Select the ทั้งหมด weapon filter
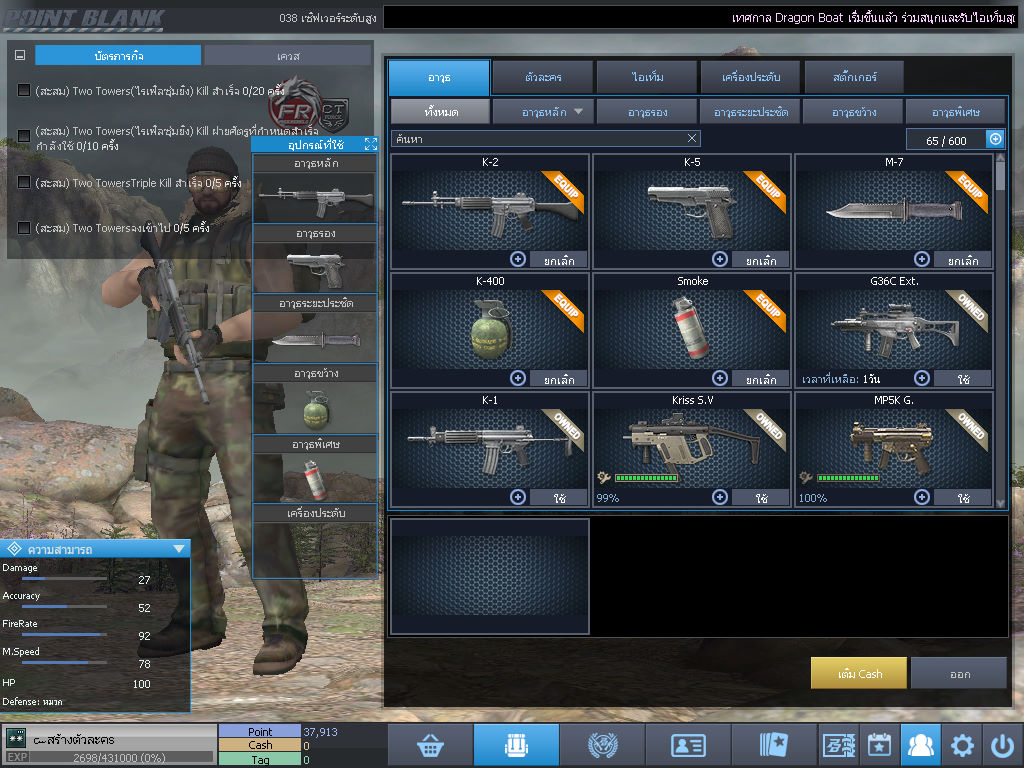The height and width of the screenshot is (768, 1024). click(x=440, y=112)
